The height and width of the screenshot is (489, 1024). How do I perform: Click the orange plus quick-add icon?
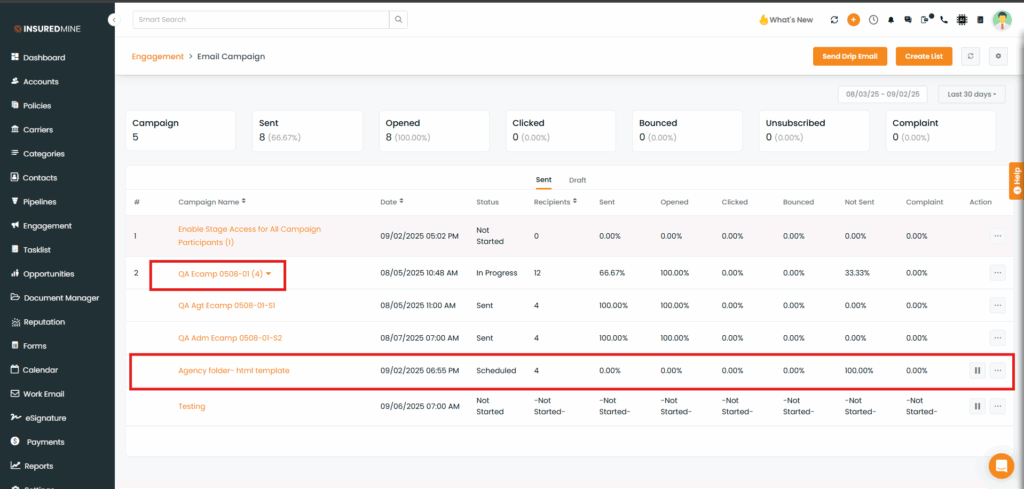click(x=853, y=19)
